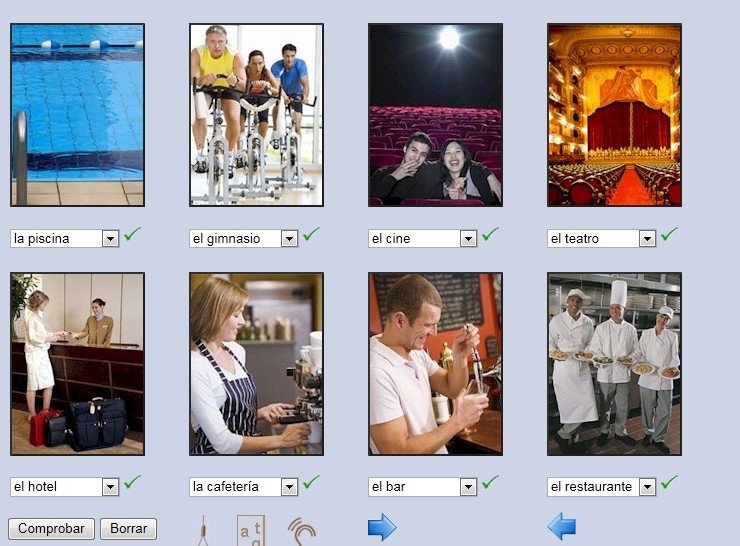
Task: Click the chefs holding plates photo
Action: pos(614,364)
